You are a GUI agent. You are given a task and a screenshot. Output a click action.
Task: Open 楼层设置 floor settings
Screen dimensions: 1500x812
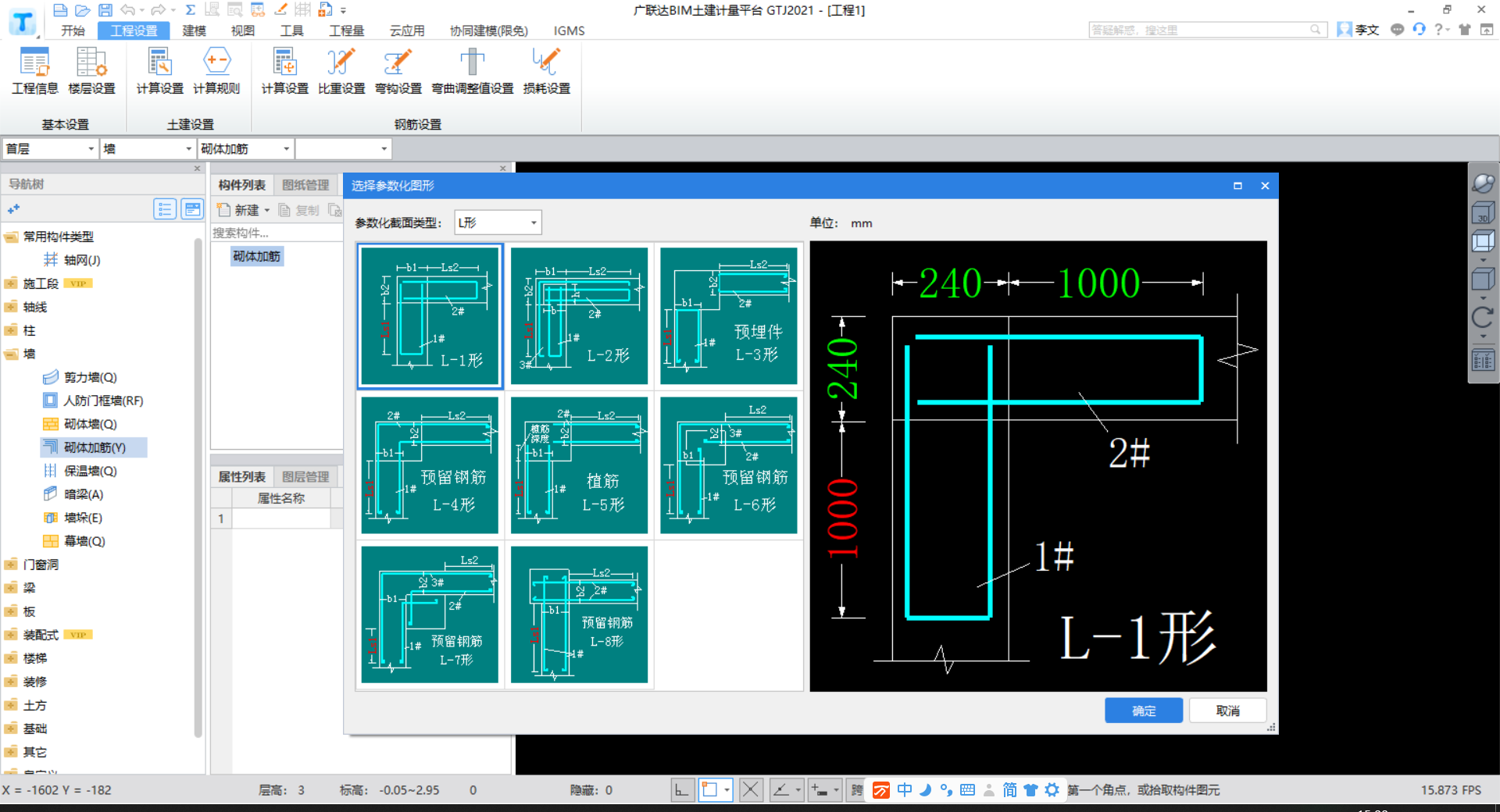pyautogui.click(x=91, y=72)
